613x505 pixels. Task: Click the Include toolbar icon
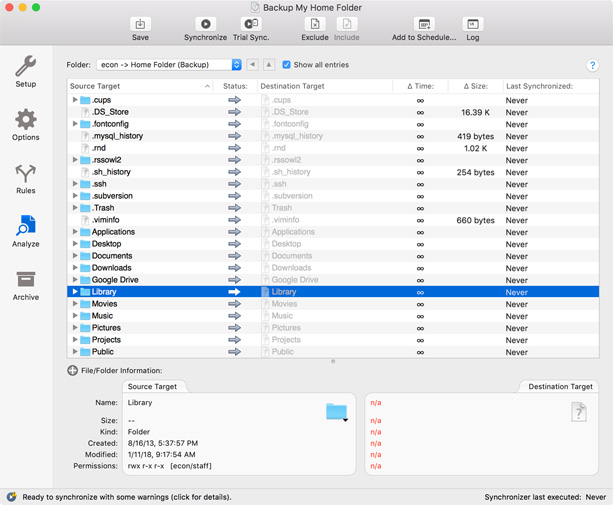coord(347,24)
